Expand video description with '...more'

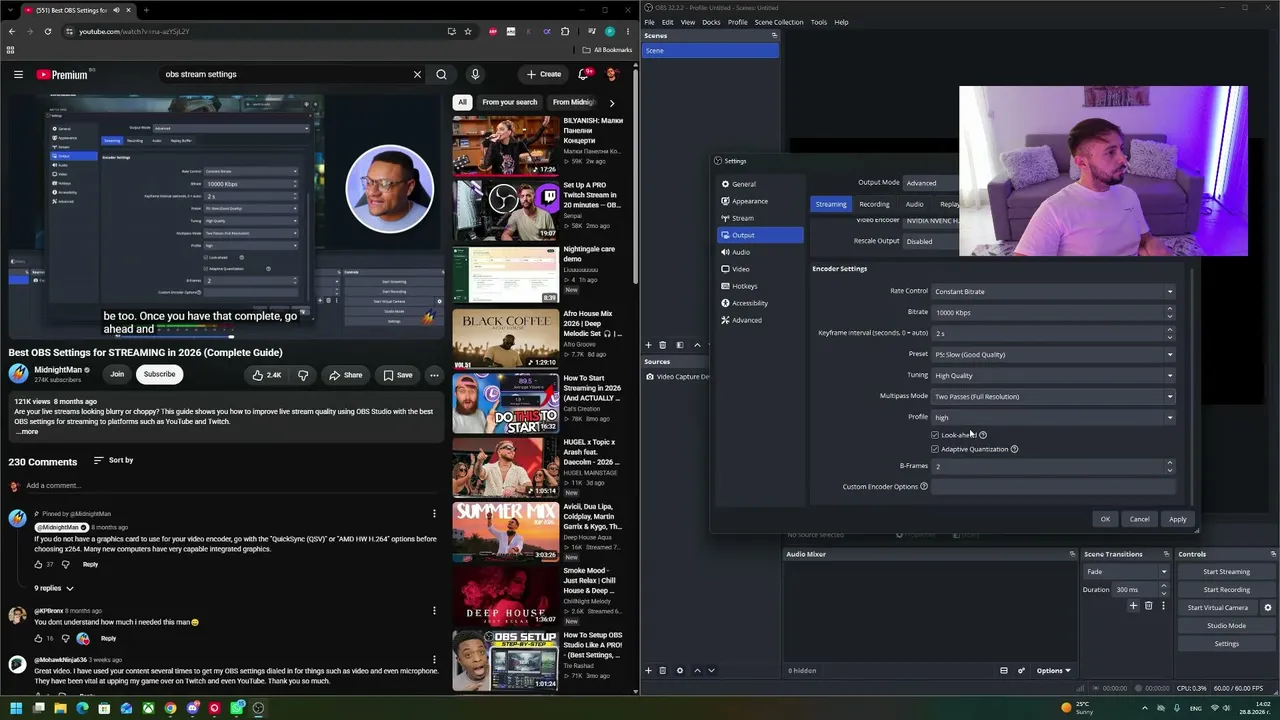(x=26, y=432)
